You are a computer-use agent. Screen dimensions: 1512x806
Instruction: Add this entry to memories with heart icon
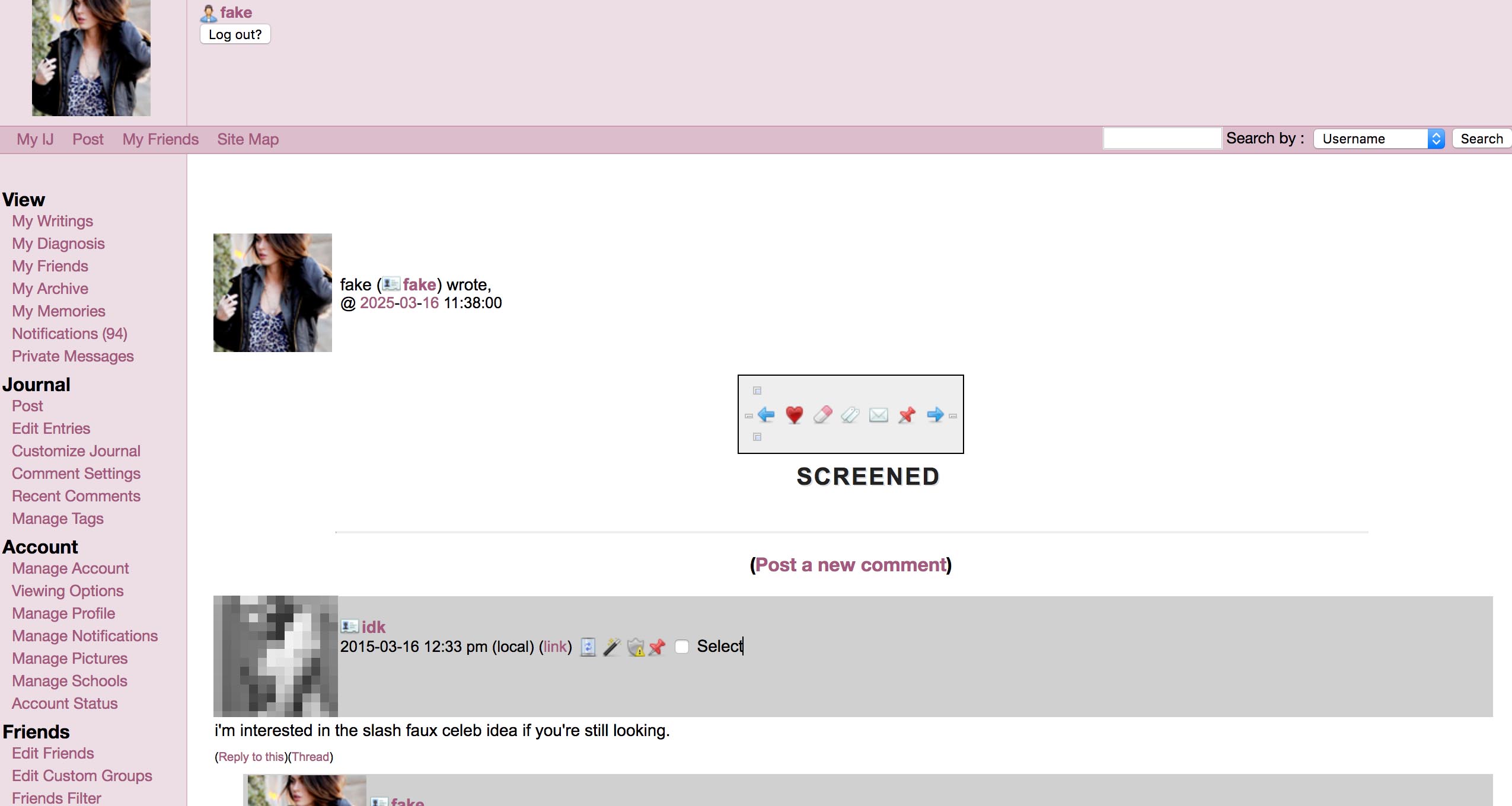(793, 414)
